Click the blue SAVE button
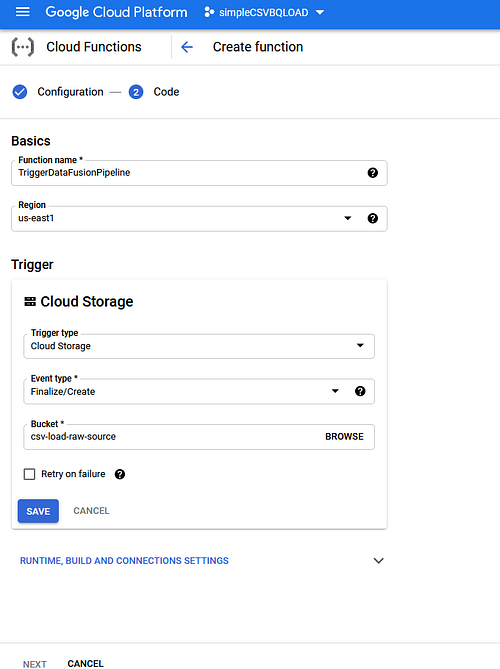This screenshot has width=500, height=669. pyautogui.click(x=38, y=511)
